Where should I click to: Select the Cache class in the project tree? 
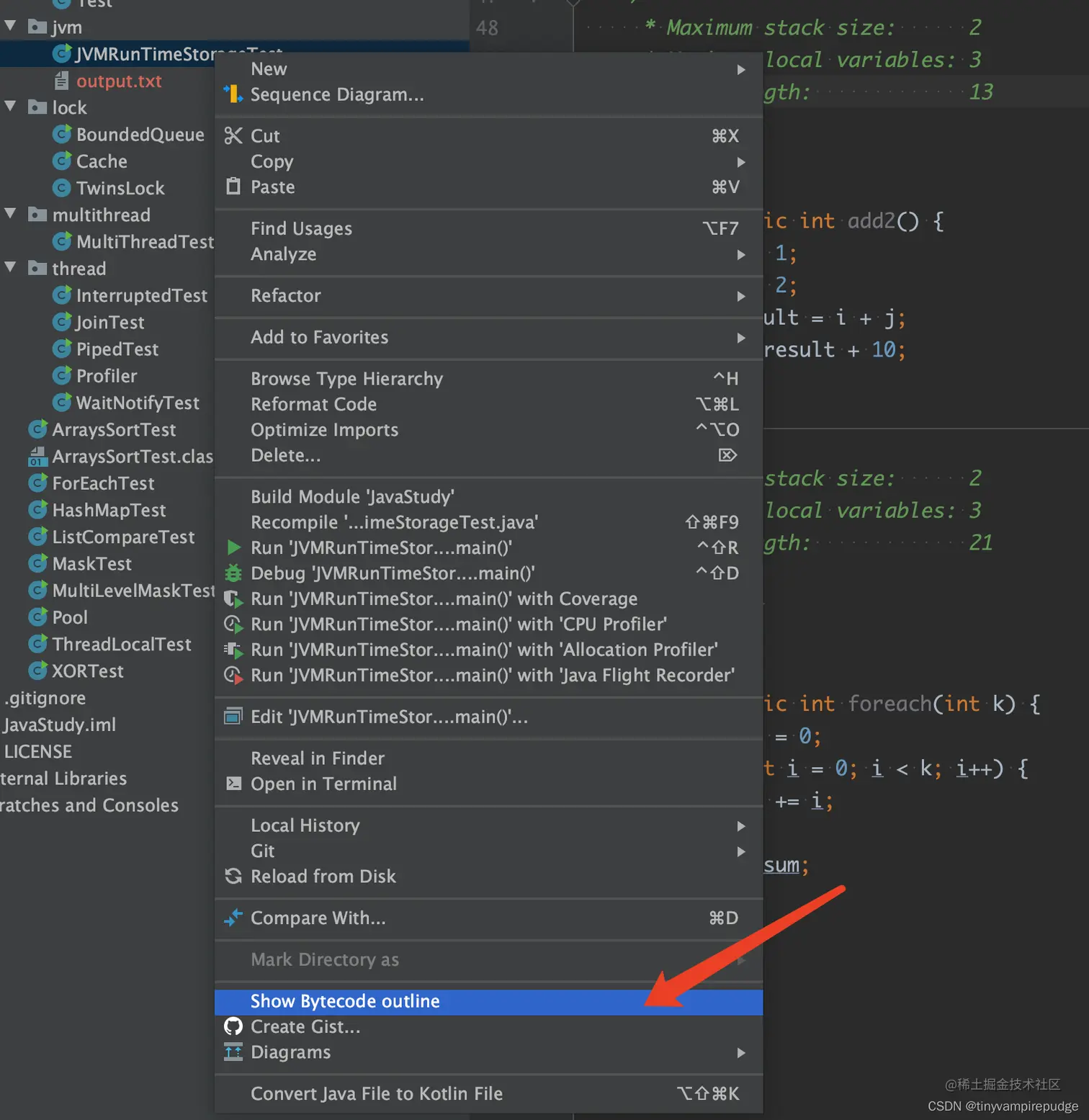point(102,161)
